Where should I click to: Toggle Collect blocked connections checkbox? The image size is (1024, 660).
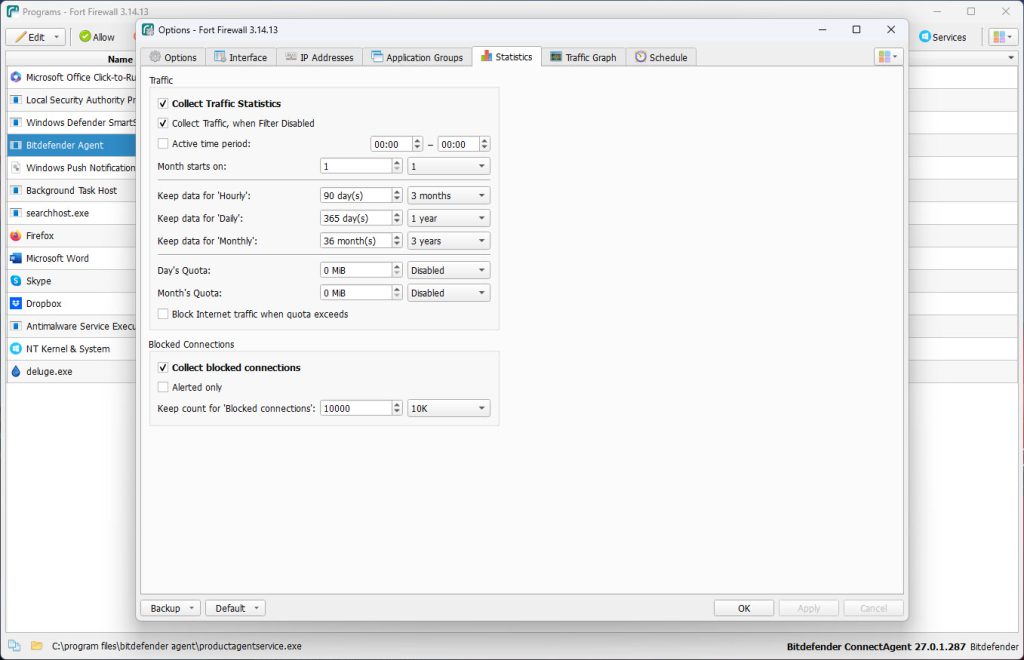pyautogui.click(x=163, y=368)
